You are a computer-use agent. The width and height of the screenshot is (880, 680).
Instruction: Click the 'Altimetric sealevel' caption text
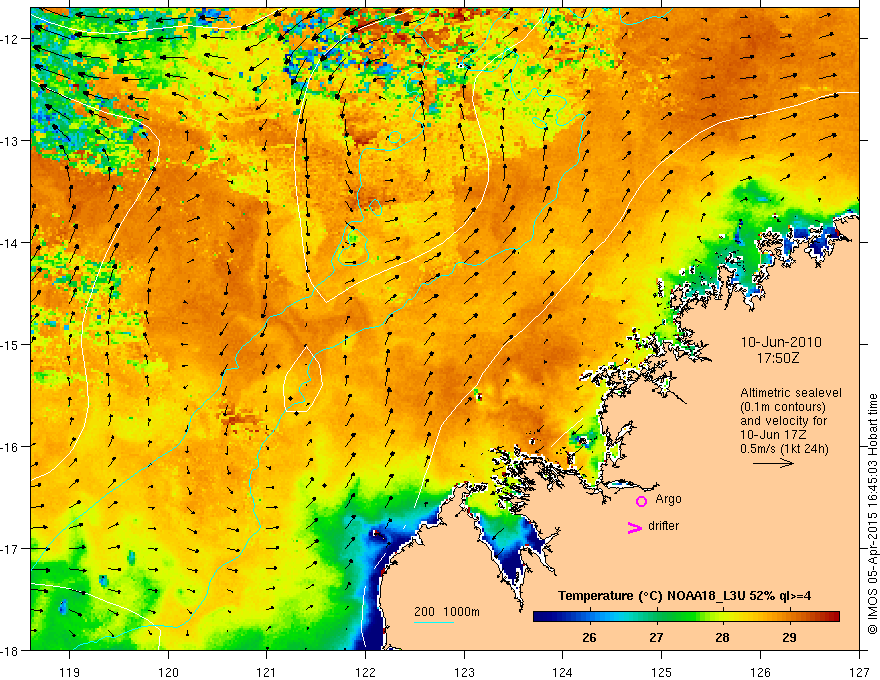coord(791,393)
